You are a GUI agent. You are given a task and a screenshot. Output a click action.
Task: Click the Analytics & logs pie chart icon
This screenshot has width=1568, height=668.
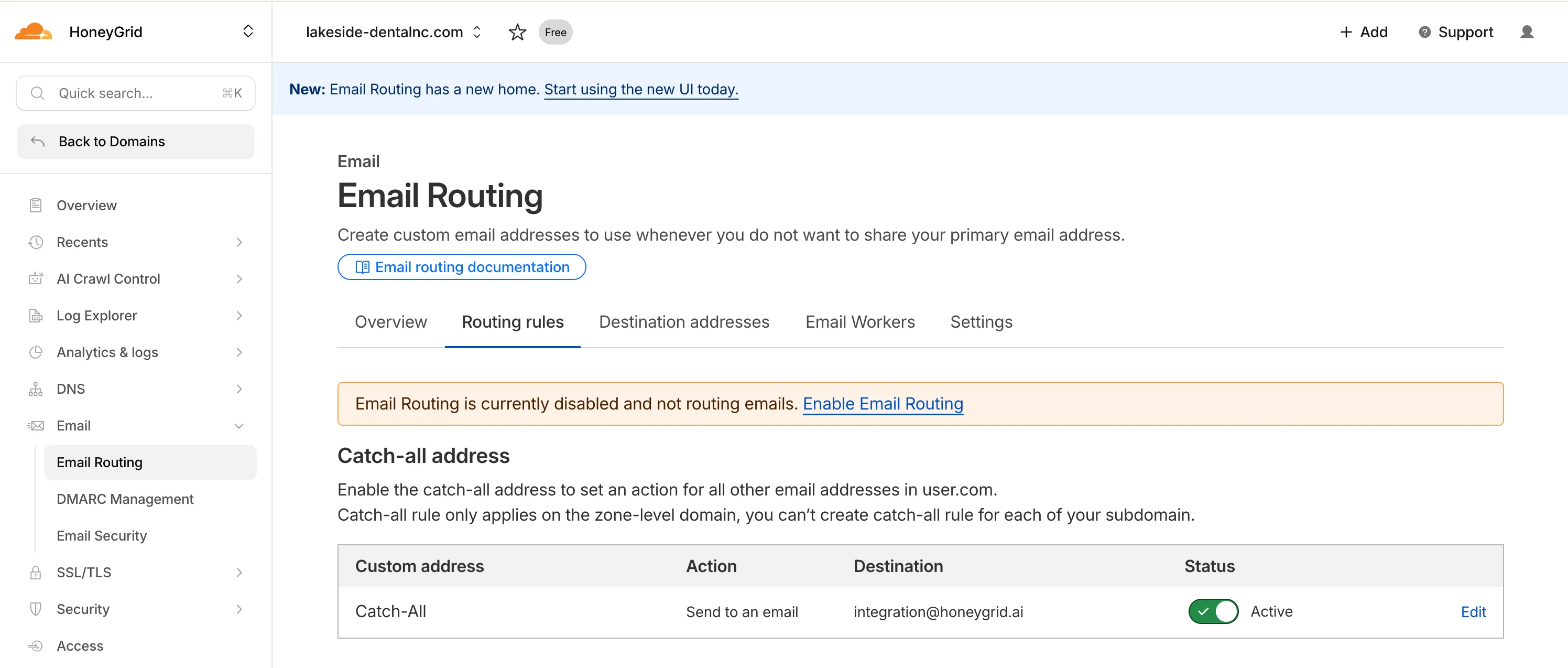(x=36, y=352)
